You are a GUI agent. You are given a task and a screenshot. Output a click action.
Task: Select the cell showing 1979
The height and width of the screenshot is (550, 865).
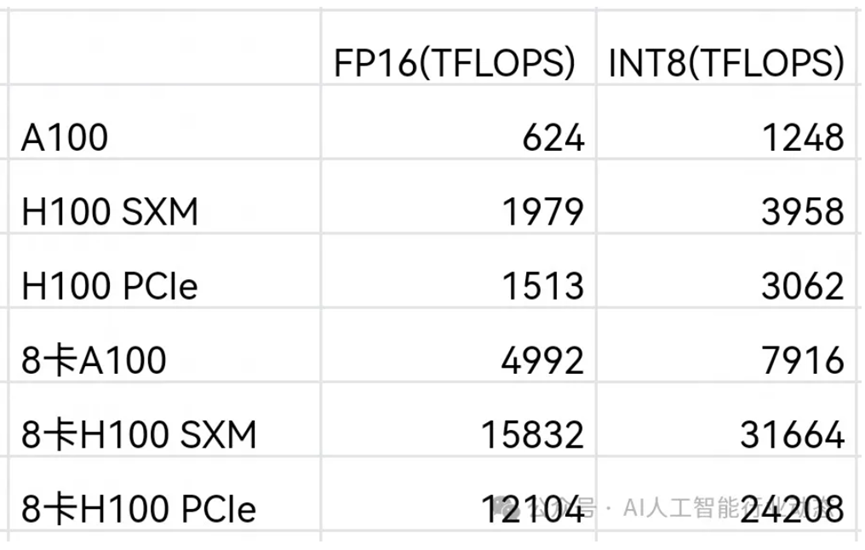(x=540, y=212)
